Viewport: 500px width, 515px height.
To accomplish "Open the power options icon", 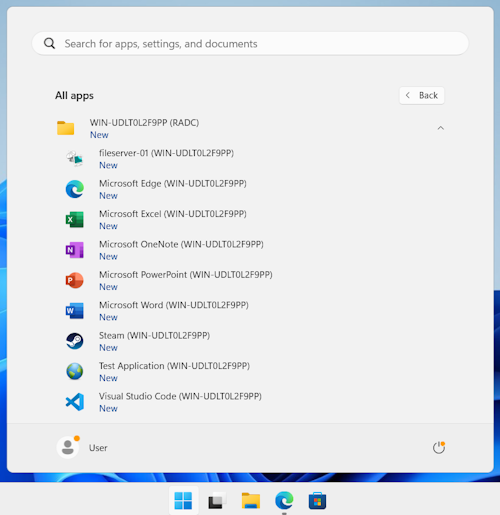I will click(439, 448).
